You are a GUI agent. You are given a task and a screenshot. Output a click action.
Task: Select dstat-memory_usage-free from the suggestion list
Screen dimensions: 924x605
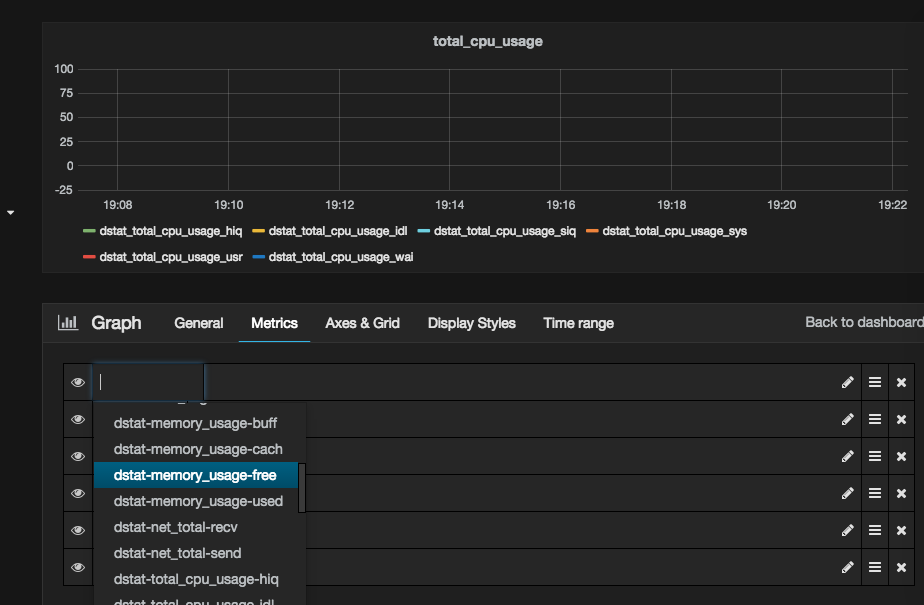click(196, 475)
